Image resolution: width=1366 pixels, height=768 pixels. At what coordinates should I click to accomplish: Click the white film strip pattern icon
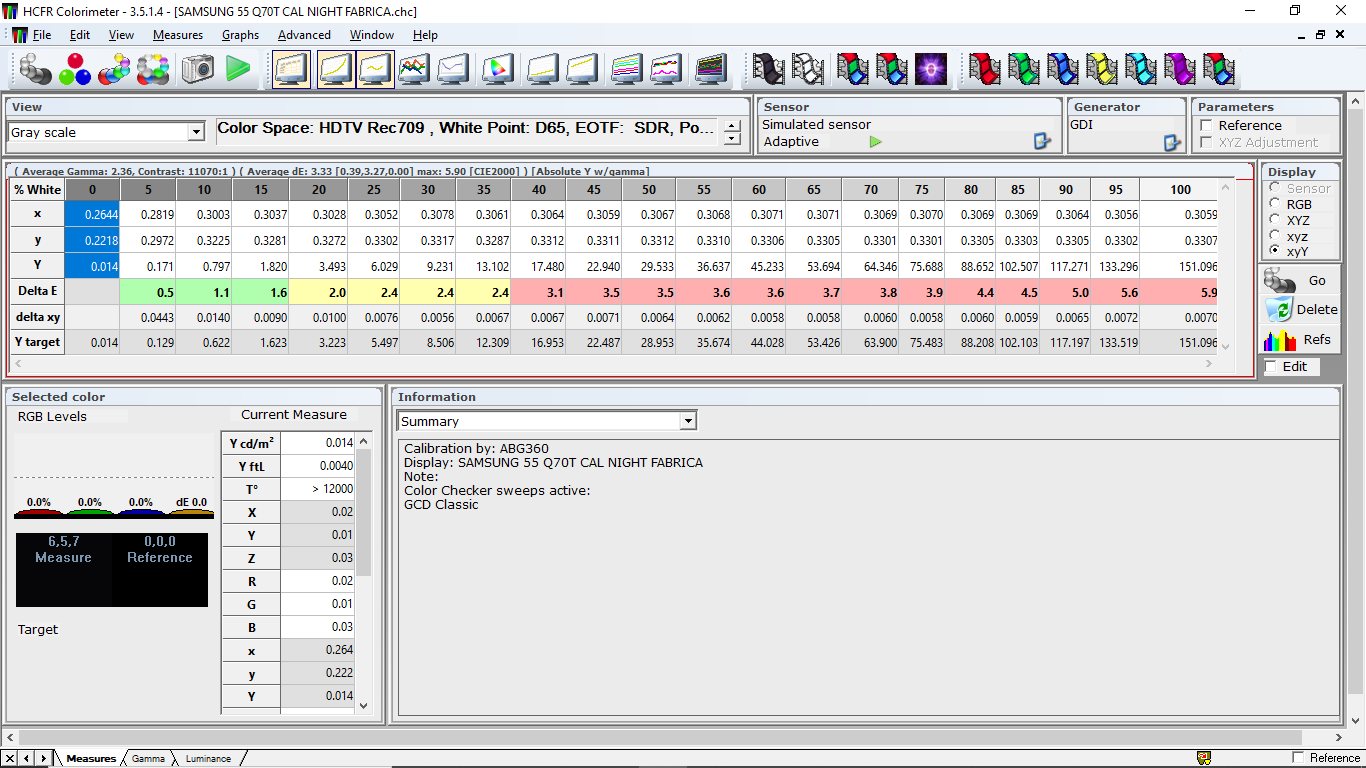(808, 69)
